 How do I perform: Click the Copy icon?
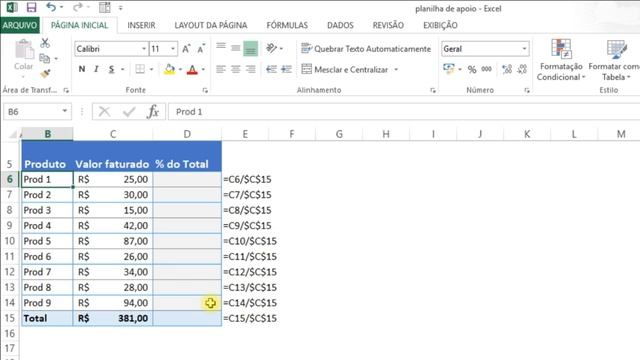pyautogui.click(x=44, y=58)
